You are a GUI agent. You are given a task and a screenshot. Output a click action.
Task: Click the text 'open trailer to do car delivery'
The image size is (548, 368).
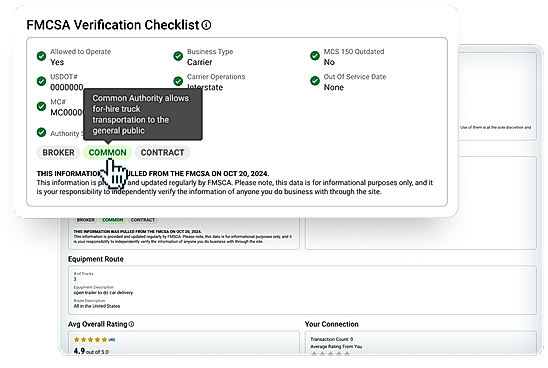coord(103,293)
